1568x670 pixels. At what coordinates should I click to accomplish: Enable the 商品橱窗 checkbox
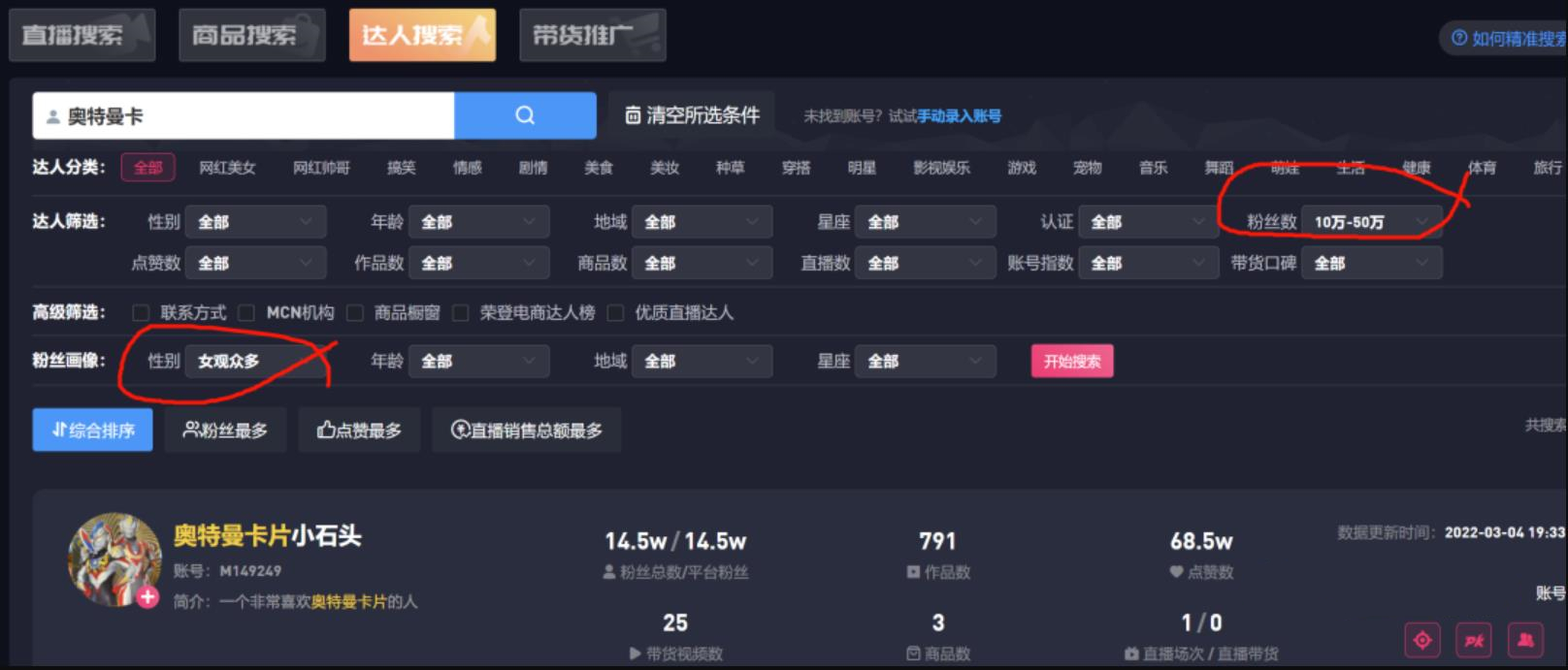pyautogui.click(x=355, y=312)
